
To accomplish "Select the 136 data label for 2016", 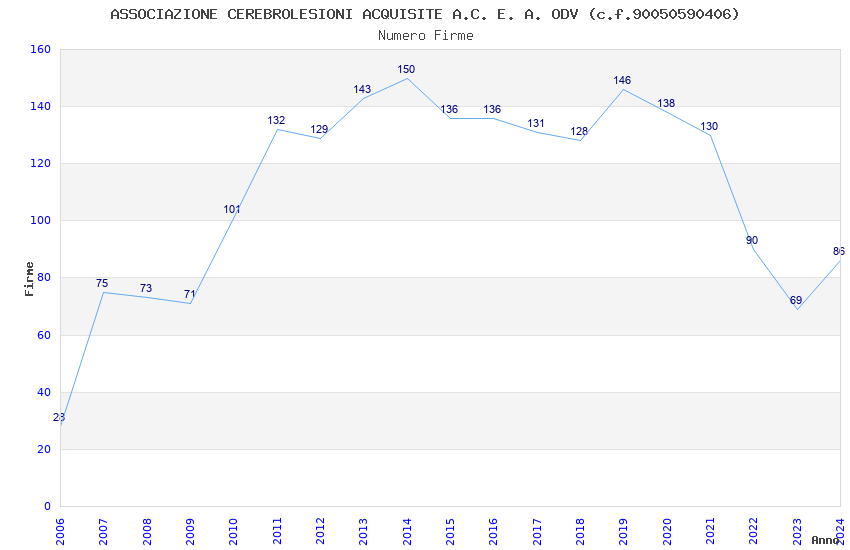I will click(492, 109).
